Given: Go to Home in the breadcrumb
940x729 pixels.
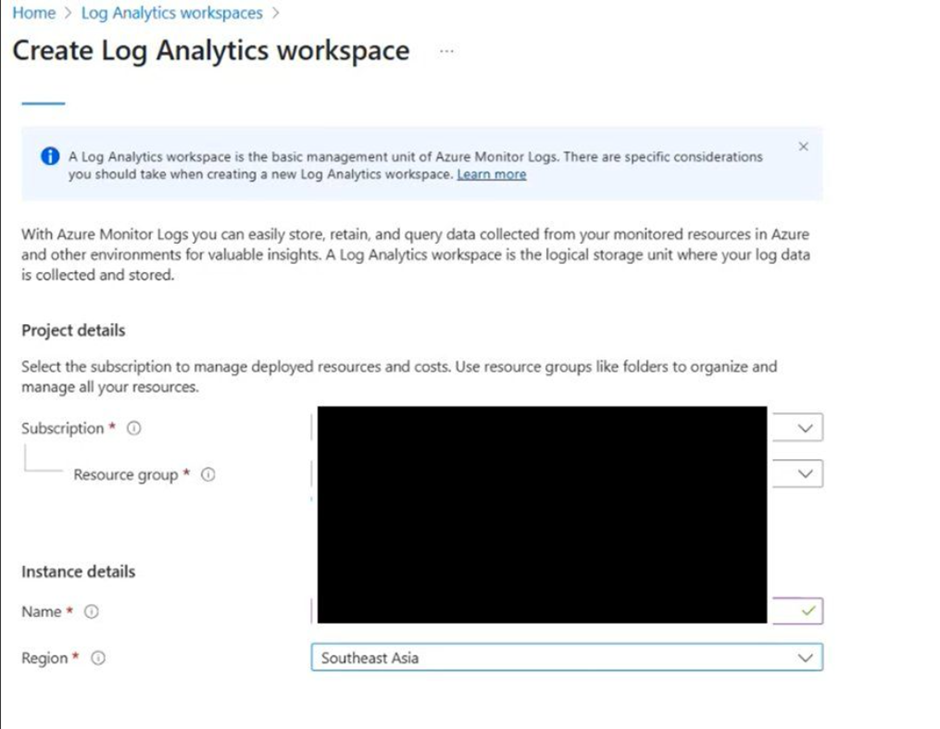Looking at the screenshot, I should point(33,13).
